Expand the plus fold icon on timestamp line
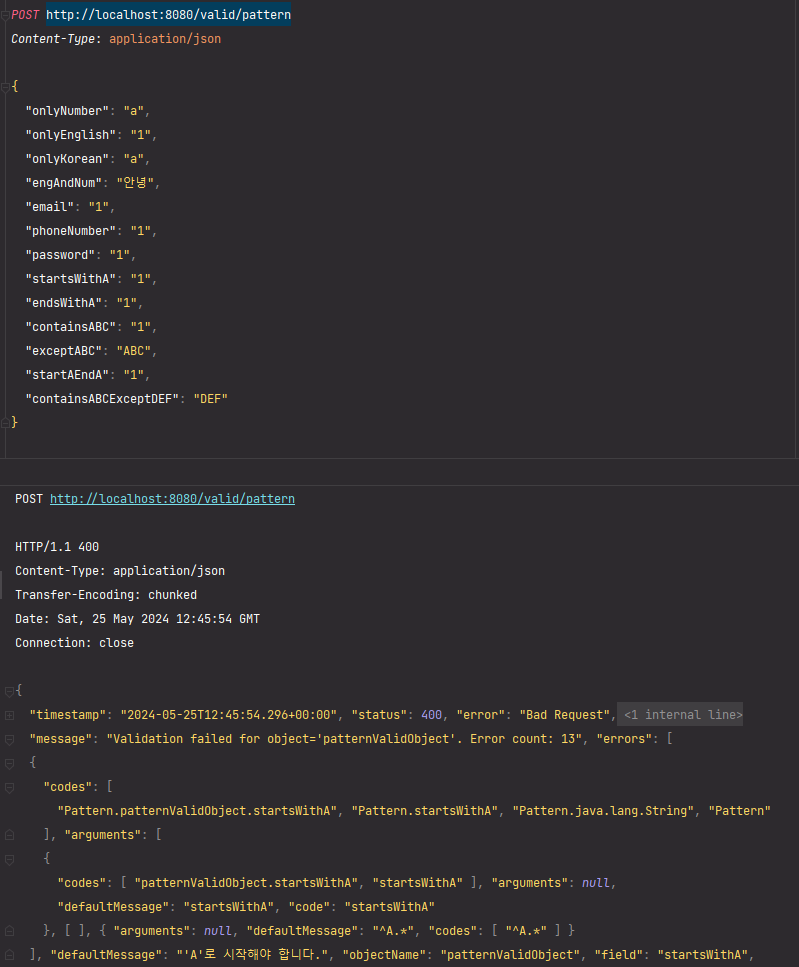799x967 pixels. (x=9, y=715)
